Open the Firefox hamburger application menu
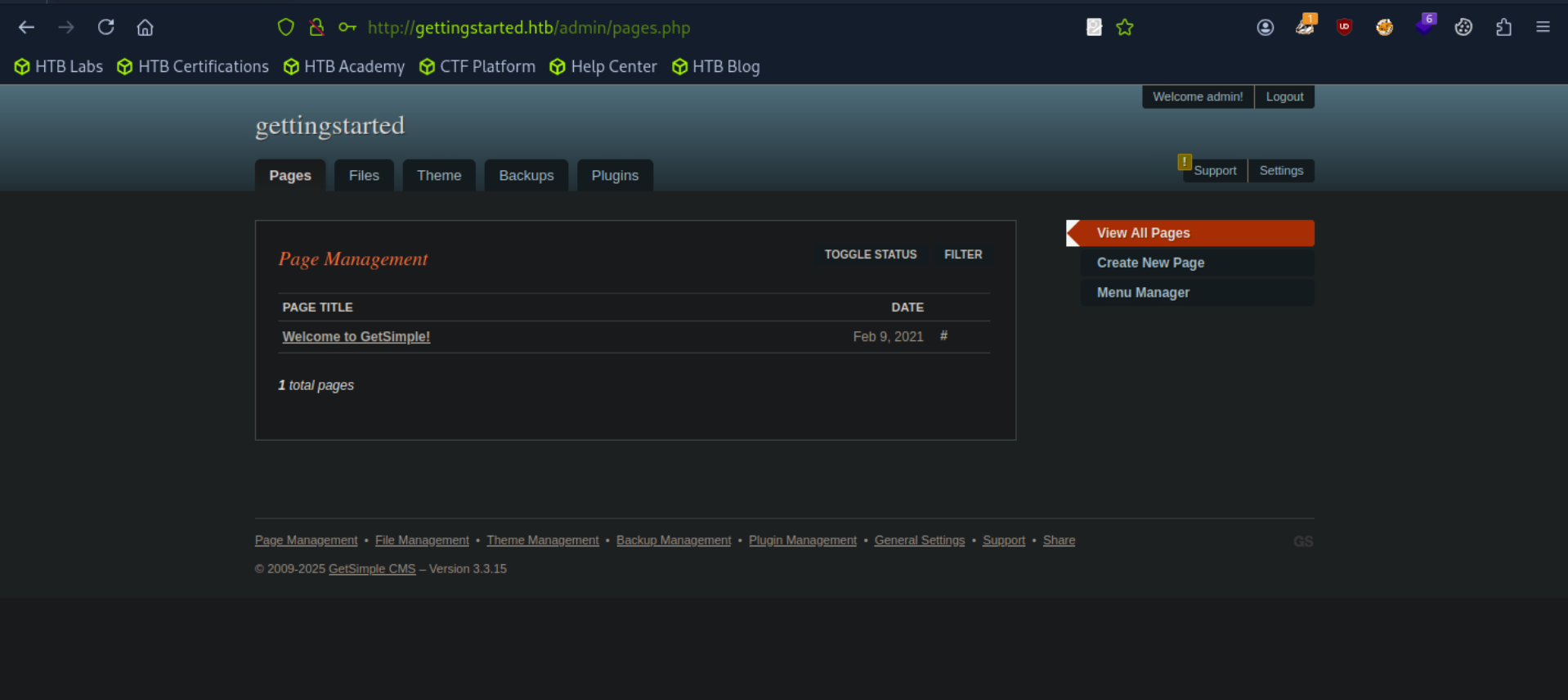The height and width of the screenshot is (700, 1568). [x=1543, y=27]
